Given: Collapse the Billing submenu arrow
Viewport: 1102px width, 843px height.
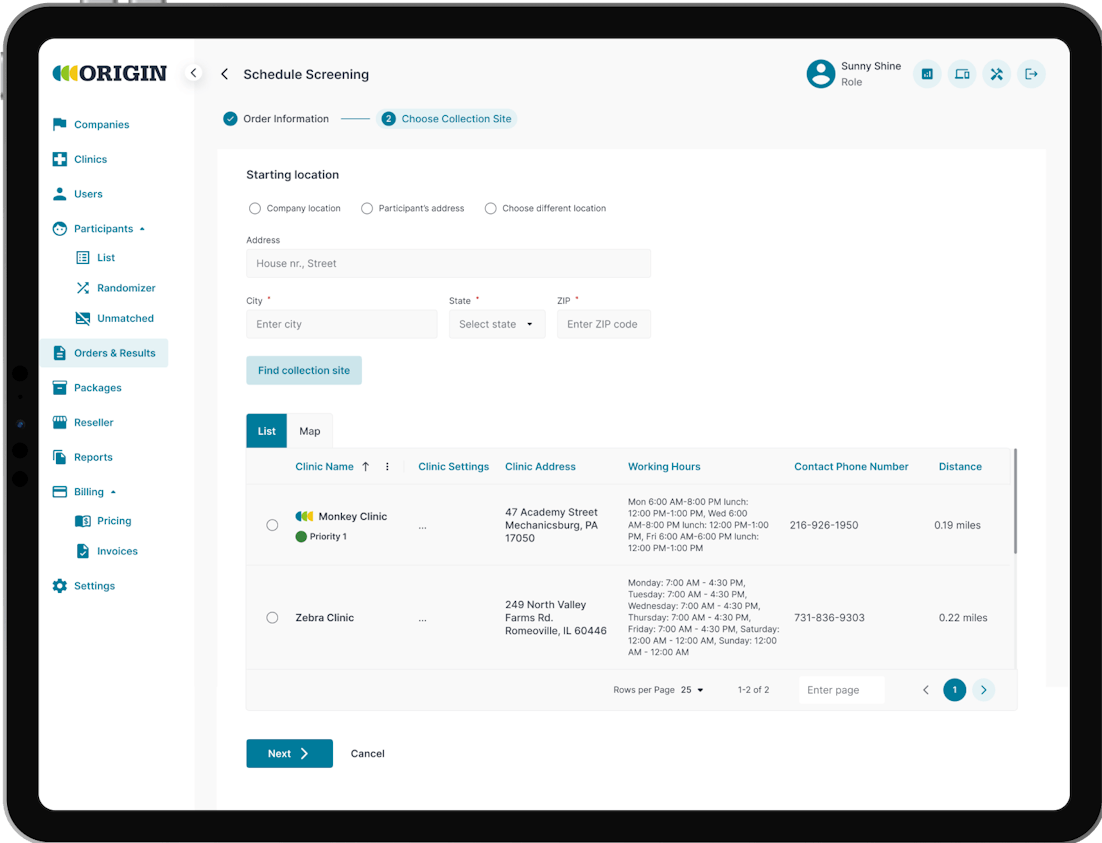Looking at the screenshot, I should (113, 492).
